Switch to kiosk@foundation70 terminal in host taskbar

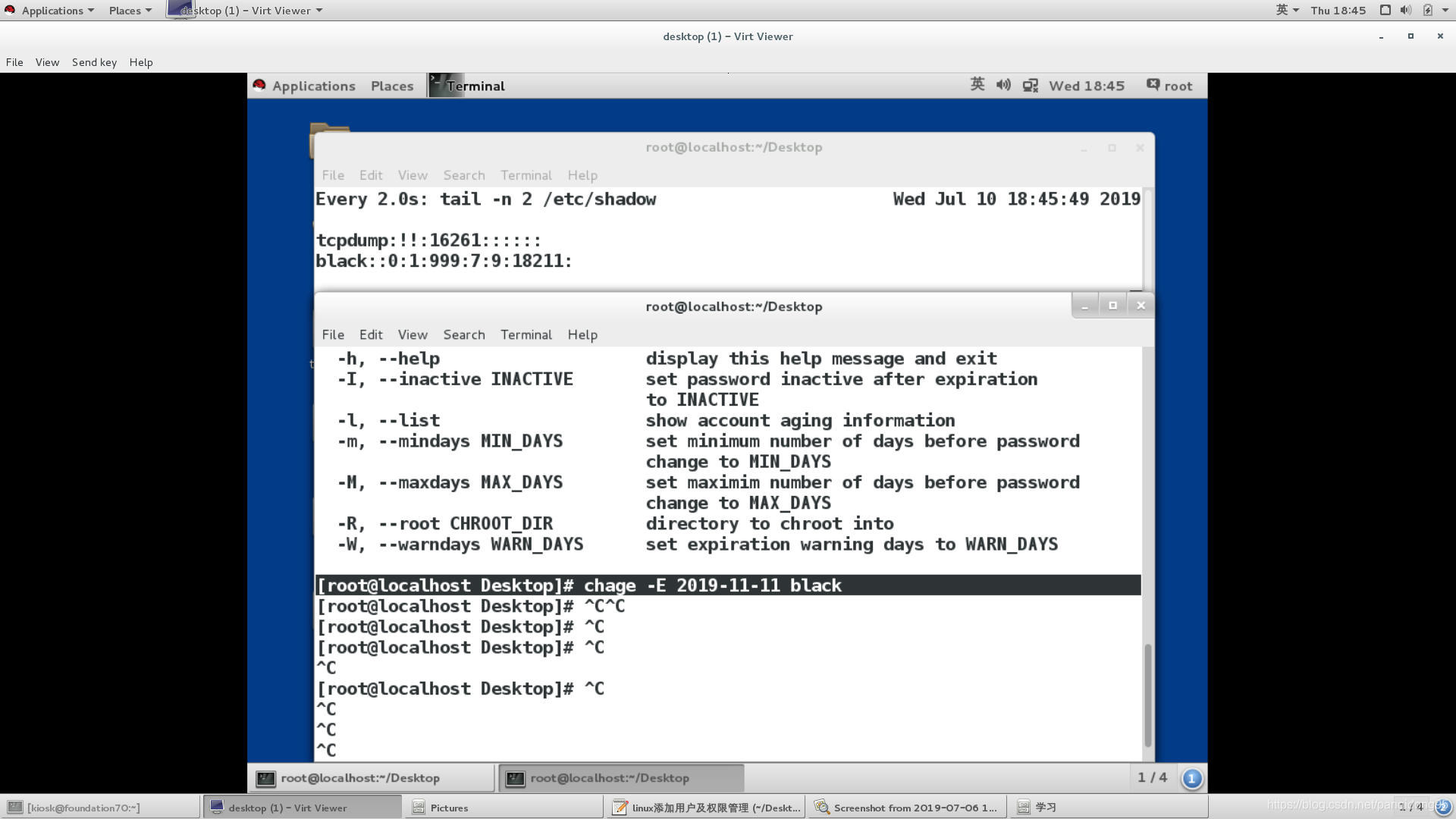(100, 808)
